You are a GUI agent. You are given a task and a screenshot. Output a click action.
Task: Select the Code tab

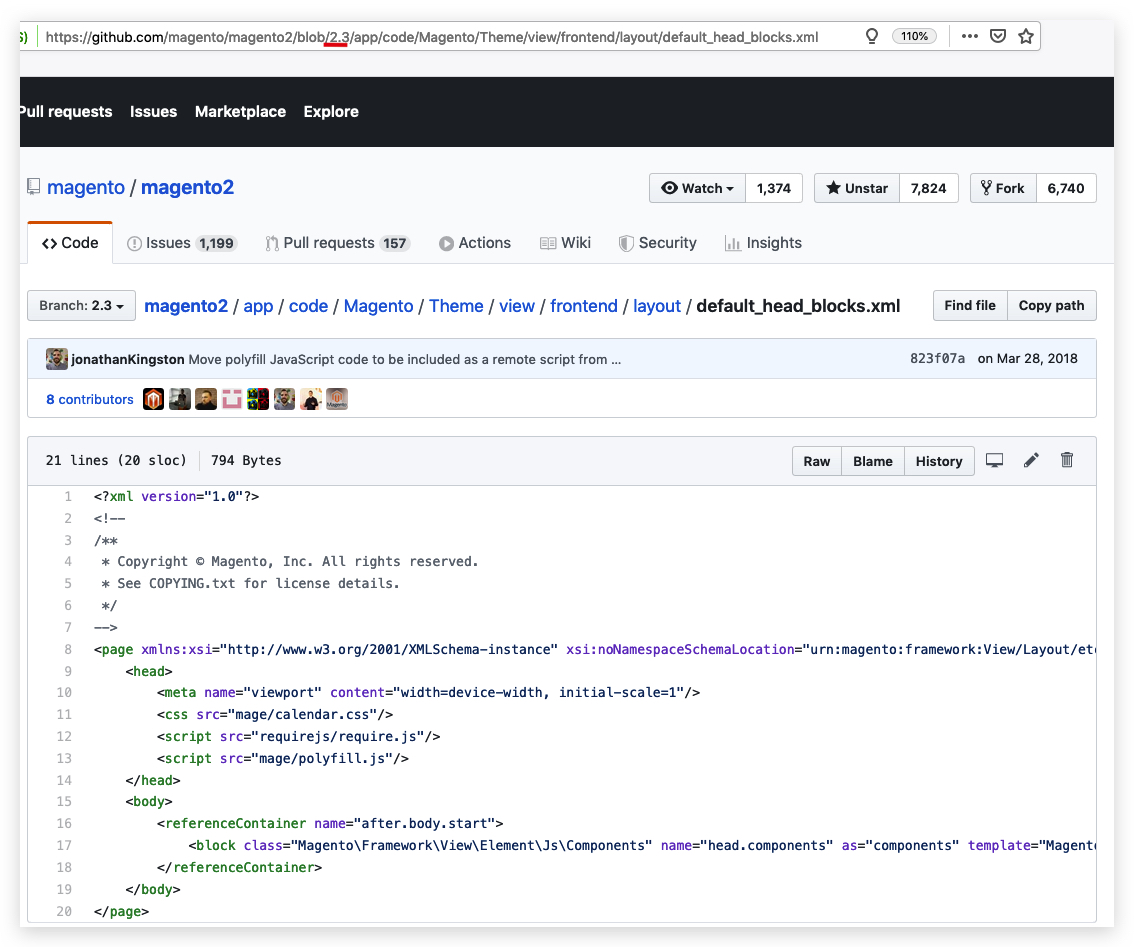click(x=70, y=243)
